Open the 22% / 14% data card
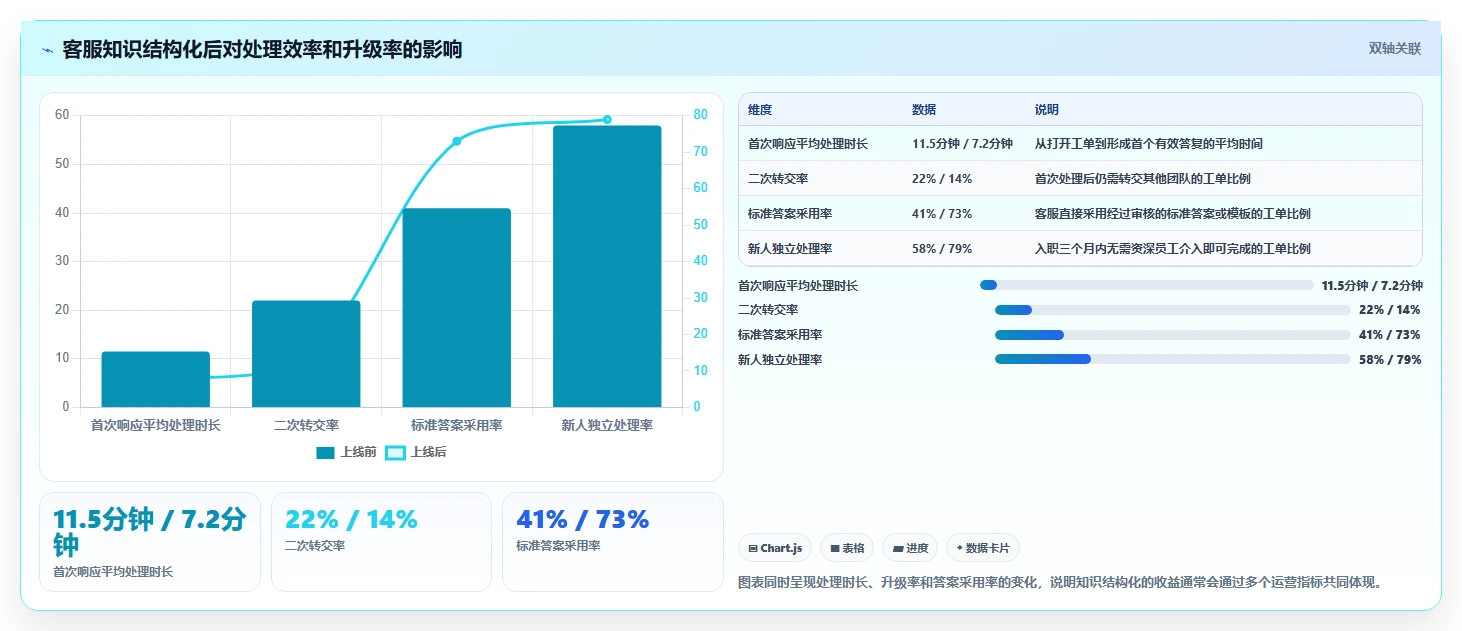This screenshot has width=1462, height=631. [381, 542]
